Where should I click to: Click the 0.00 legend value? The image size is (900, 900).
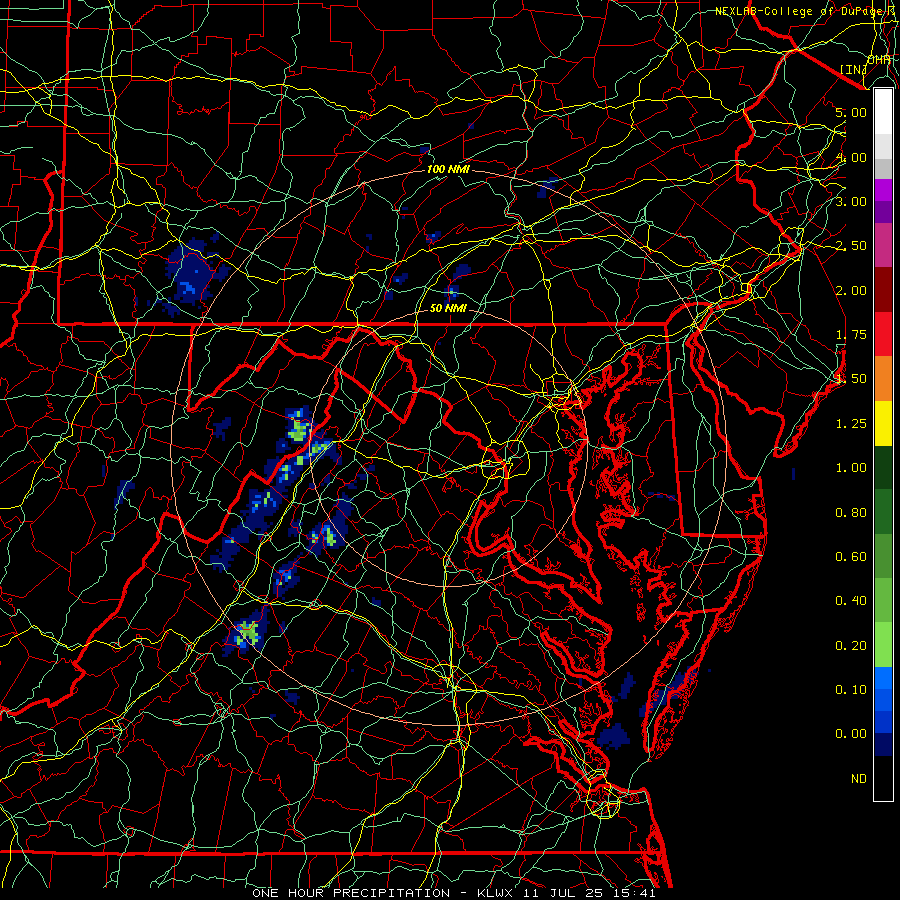[851, 734]
